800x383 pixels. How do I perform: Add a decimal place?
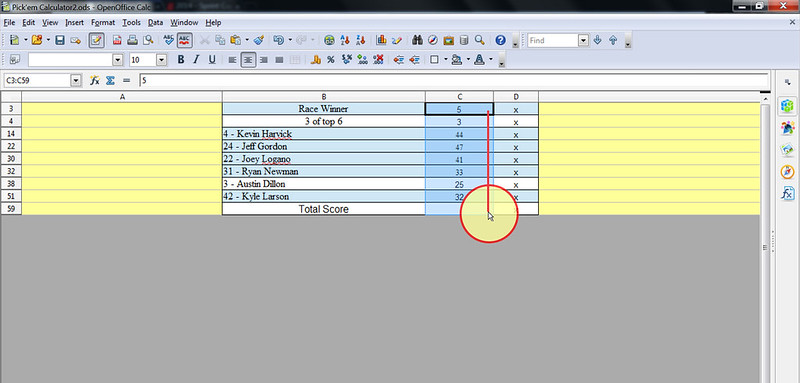pyautogui.click(x=362, y=60)
